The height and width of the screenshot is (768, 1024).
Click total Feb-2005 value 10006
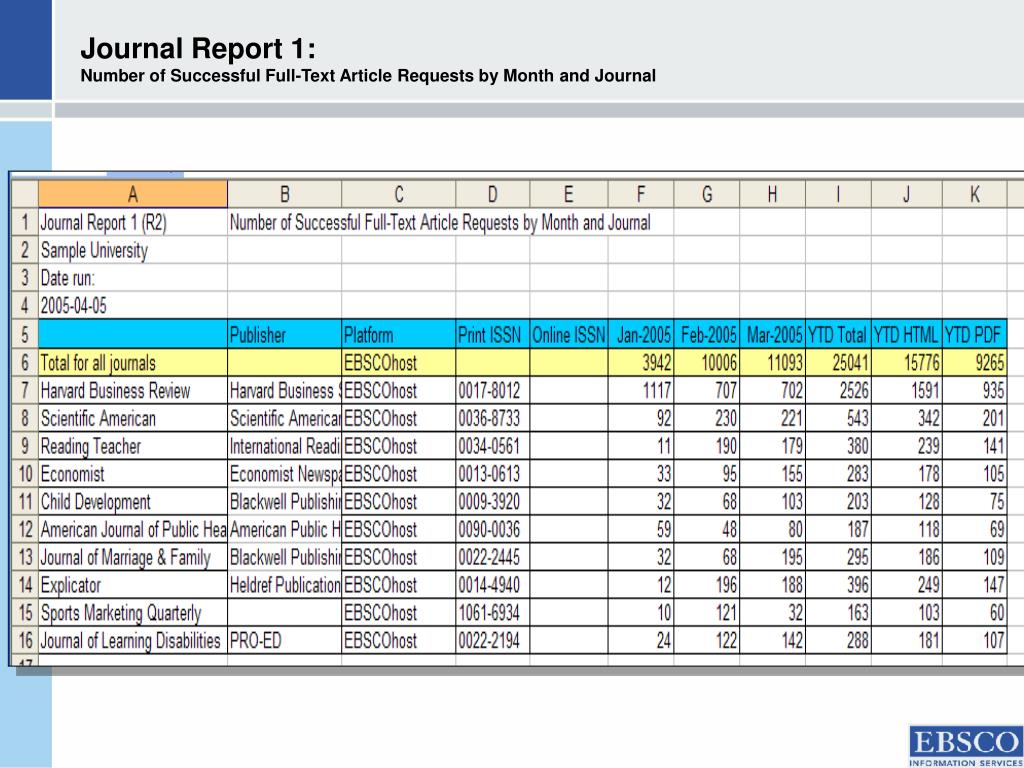(x=707, y=362)
